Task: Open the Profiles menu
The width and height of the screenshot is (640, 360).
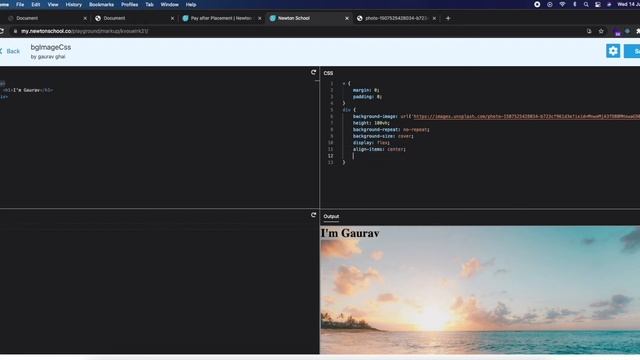Action: click(x=130, y=4)
